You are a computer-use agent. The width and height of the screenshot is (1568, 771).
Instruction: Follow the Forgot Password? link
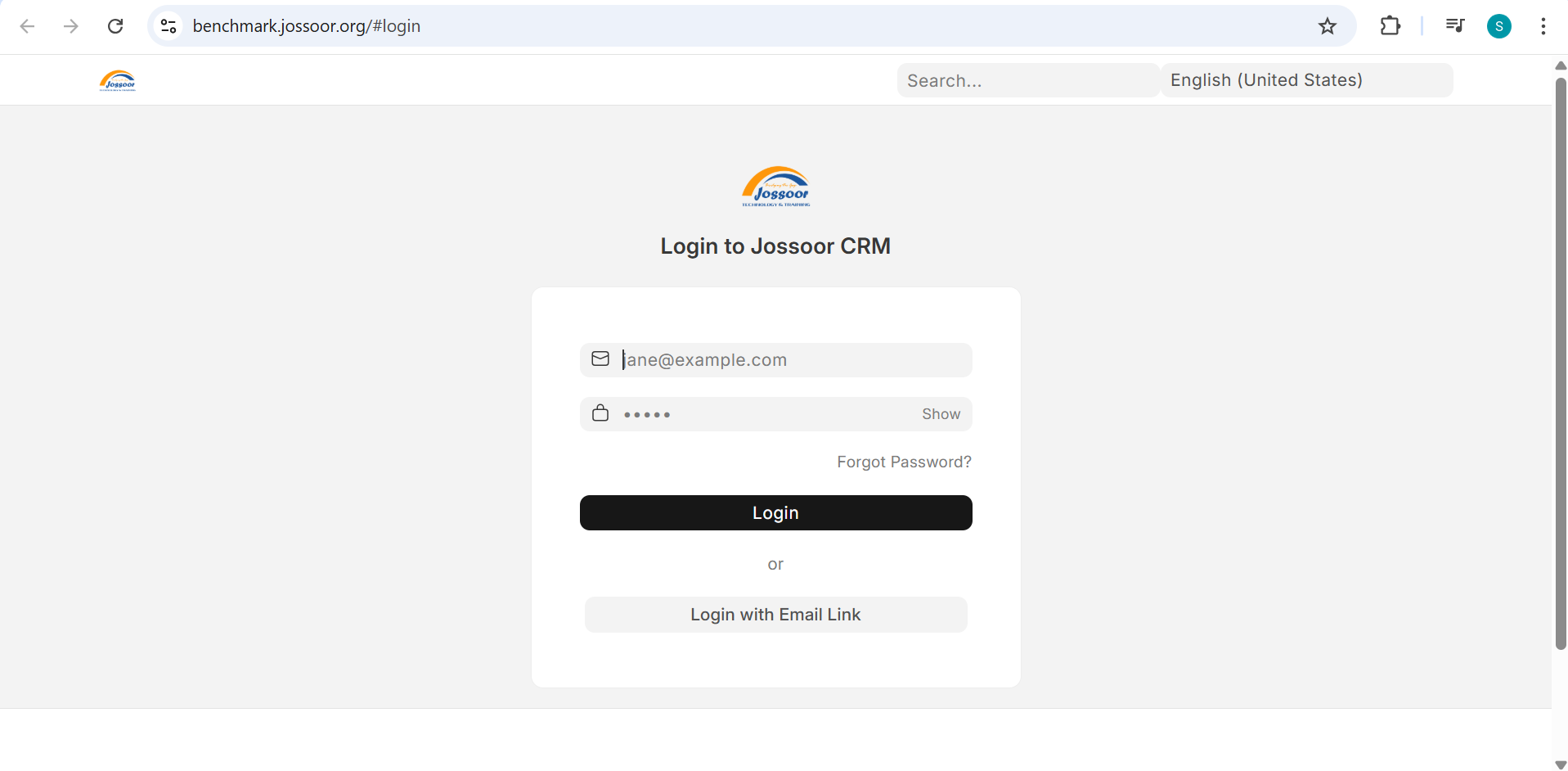[x=904, y=462]
